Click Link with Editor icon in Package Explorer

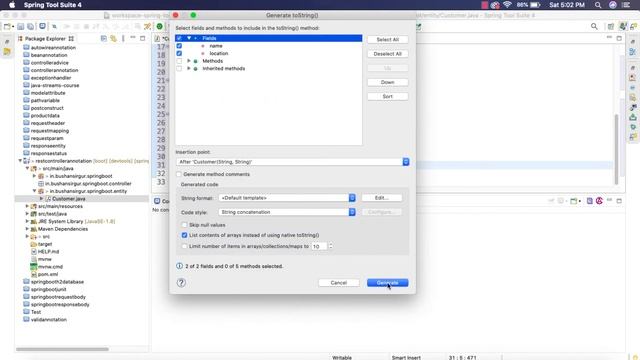(x=113, y=38)
